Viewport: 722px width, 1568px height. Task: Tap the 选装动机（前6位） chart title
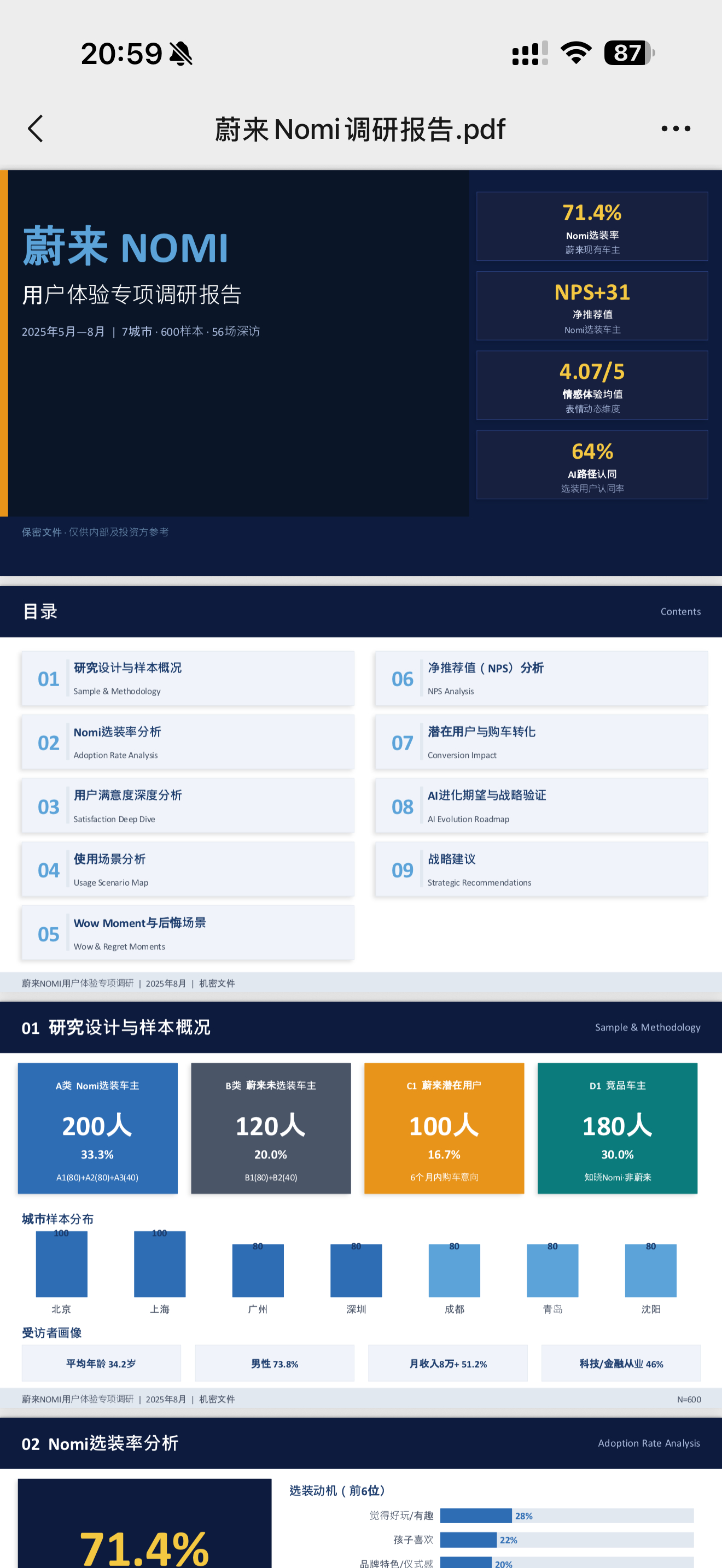coord(337,1490)
